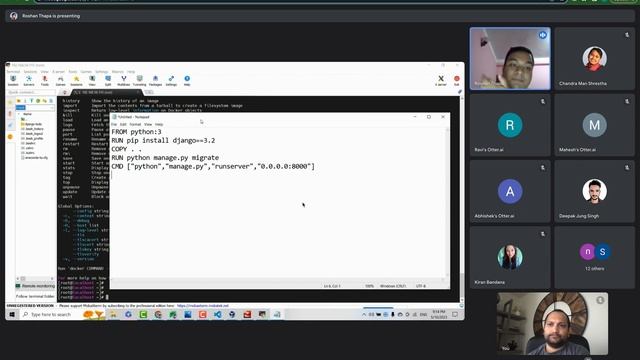640x360 pixels.
Task: Select the .bash_history file in sidebar
Action: point(32,129)
